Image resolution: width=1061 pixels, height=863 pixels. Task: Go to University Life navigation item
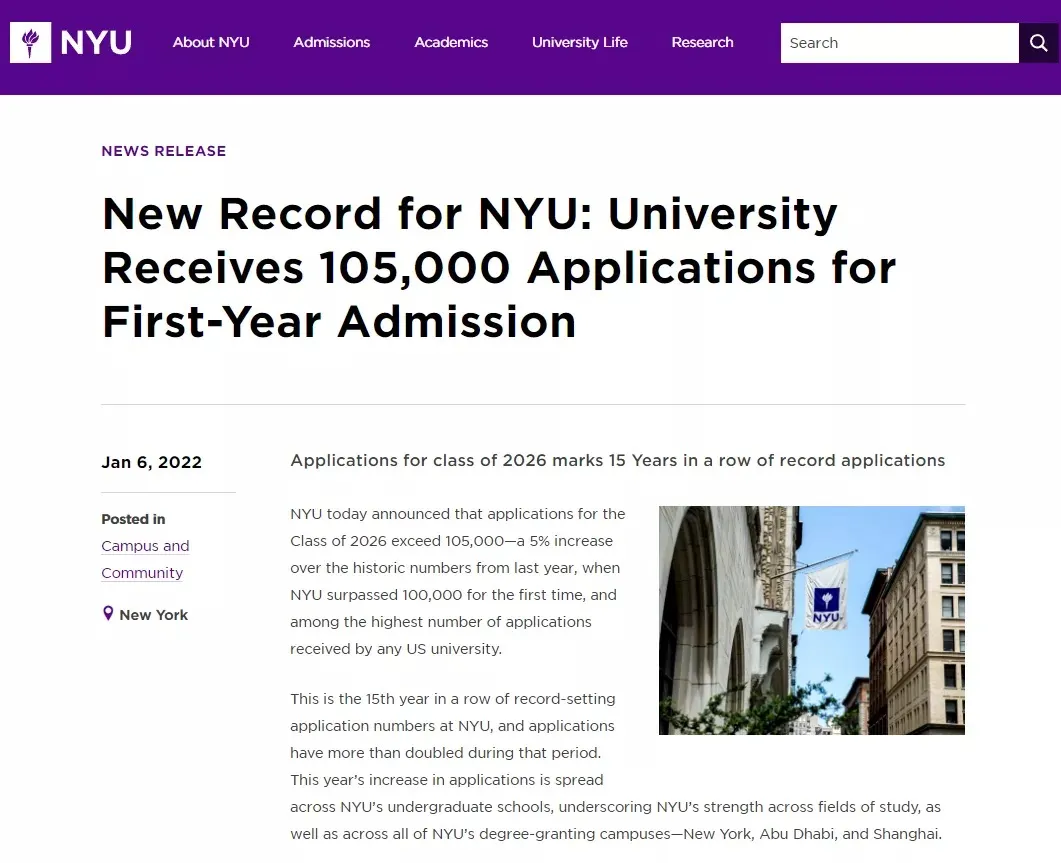click(x=580, y=42)
